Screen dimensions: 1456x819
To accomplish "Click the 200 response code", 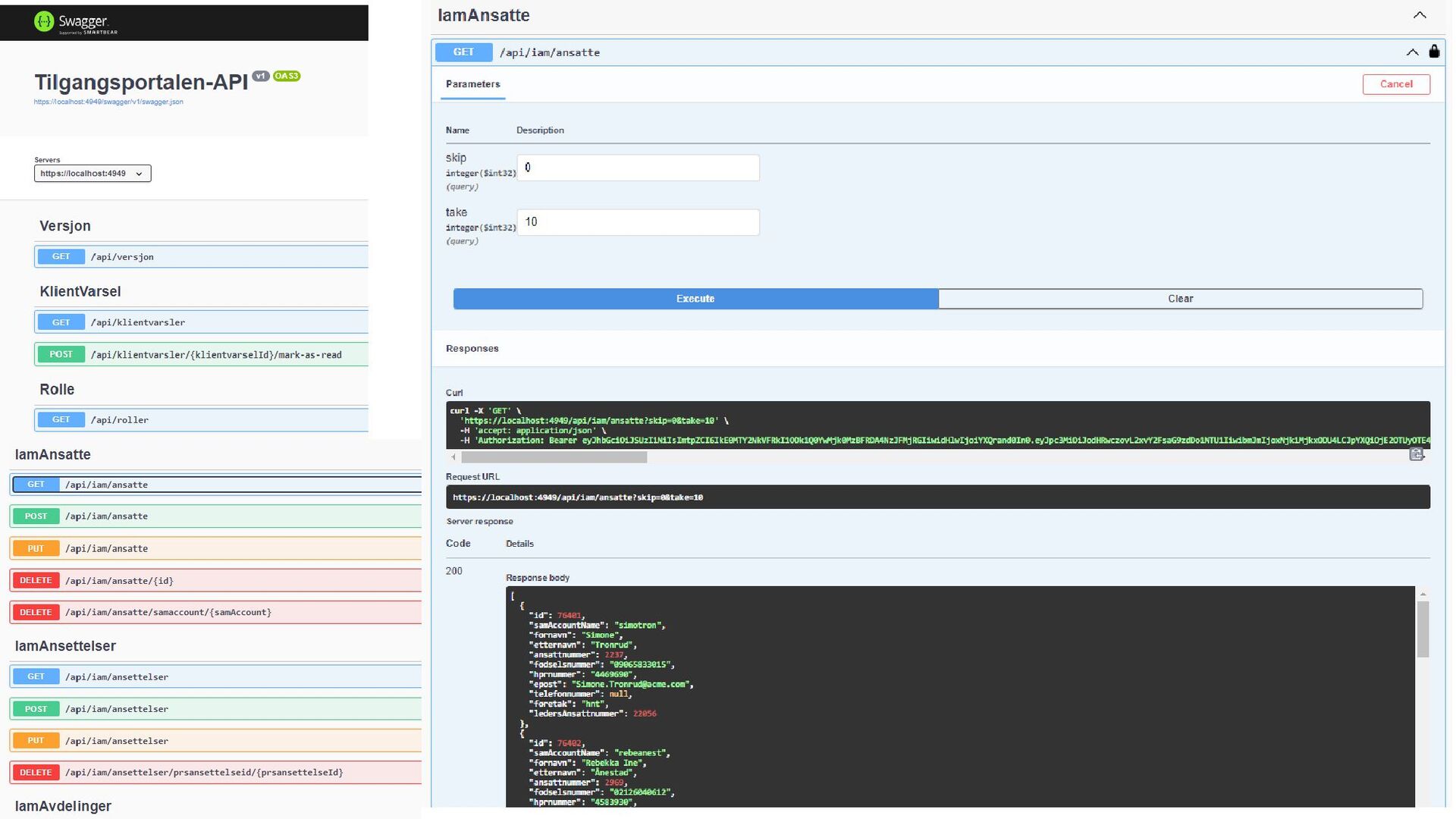I will (x=453, y=571).
